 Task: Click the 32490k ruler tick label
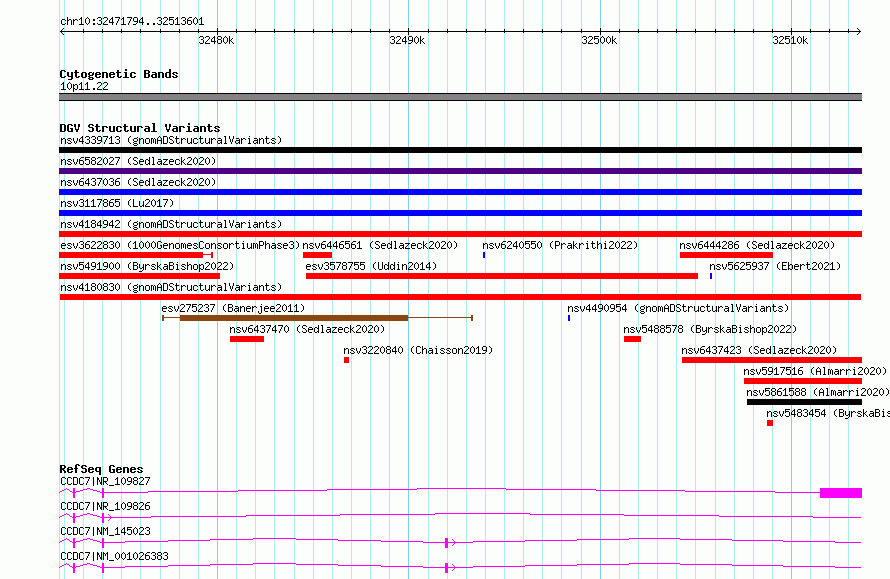coord(408,40)
